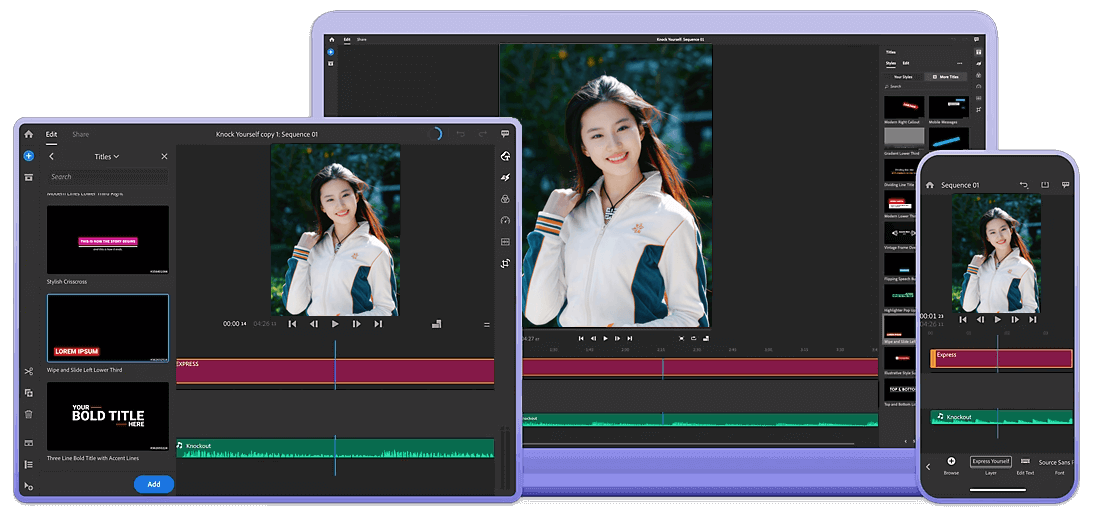The image size is (1095, 509).
Task: Go back with the chevron beside Titles on tablet
Action: point(52,156)
